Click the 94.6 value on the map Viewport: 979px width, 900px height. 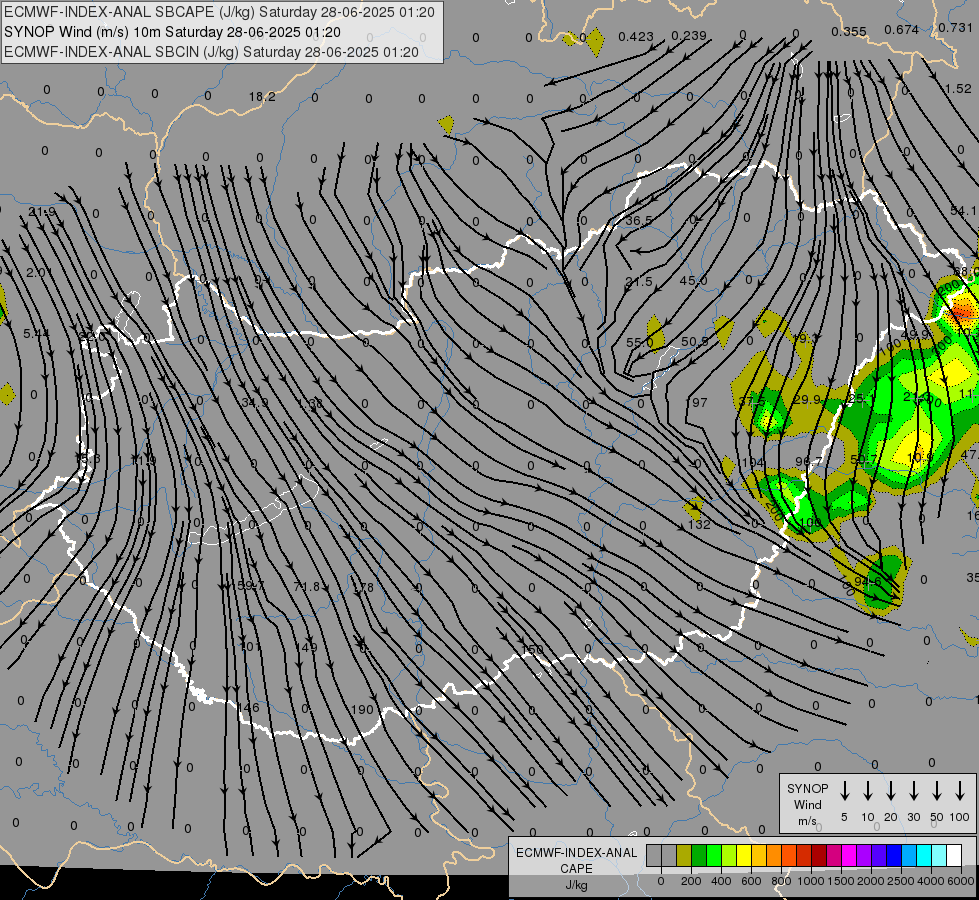coord(867,582)
